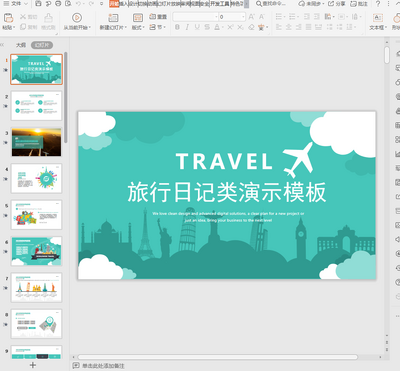Toggle Strikethrough formatting
This screenshot has width=400, height=371.
[207, 27]
